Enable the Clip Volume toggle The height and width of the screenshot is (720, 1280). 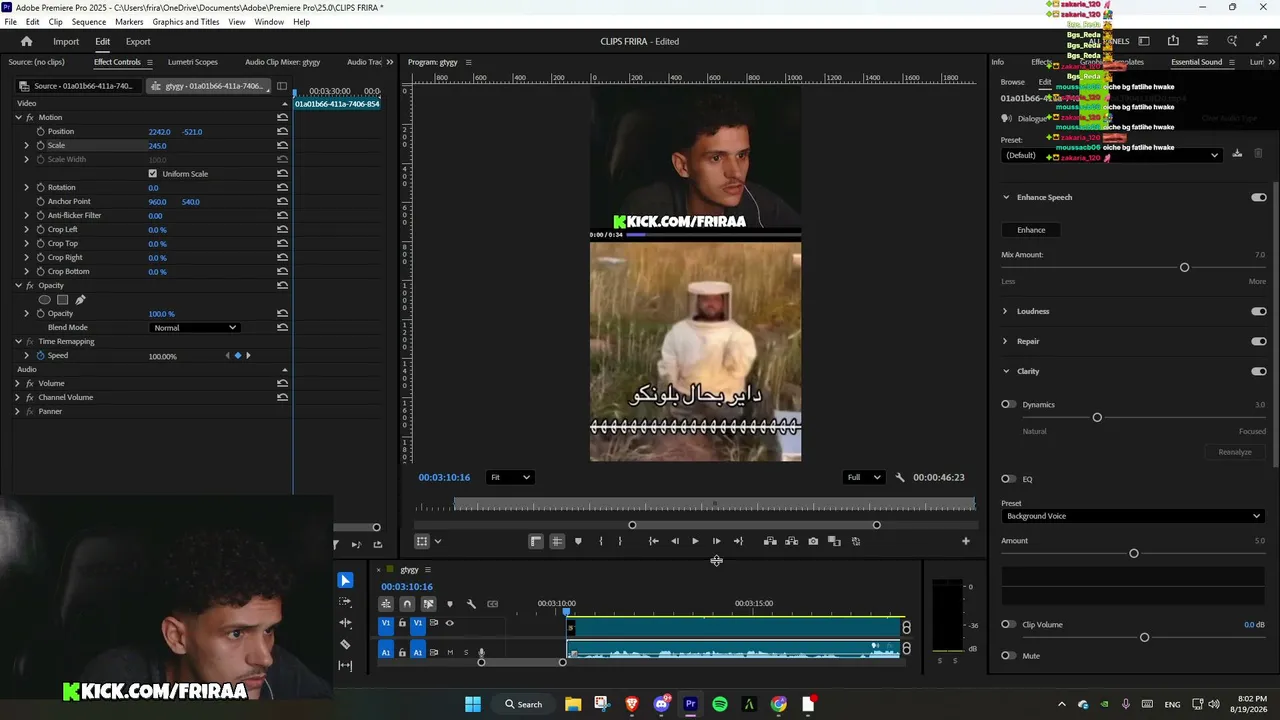[x=1009, y=625]
